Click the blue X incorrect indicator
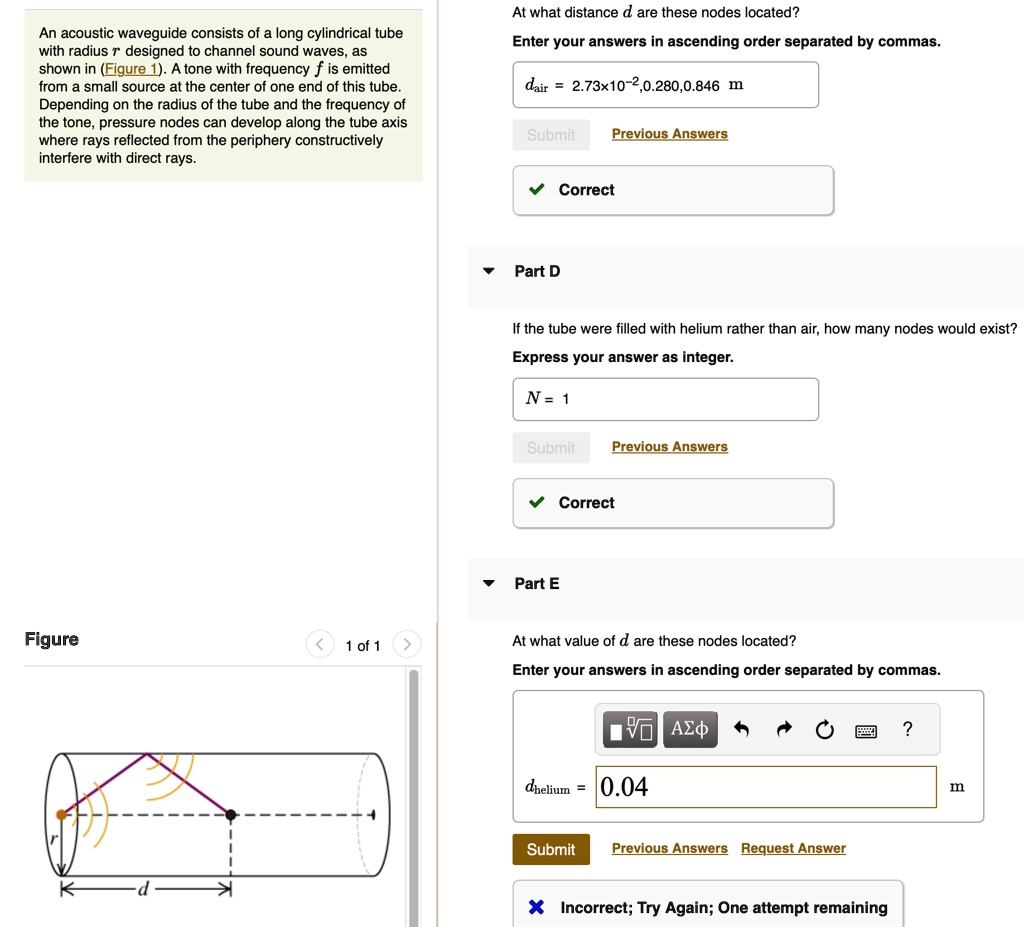 [x=536, y=907]
